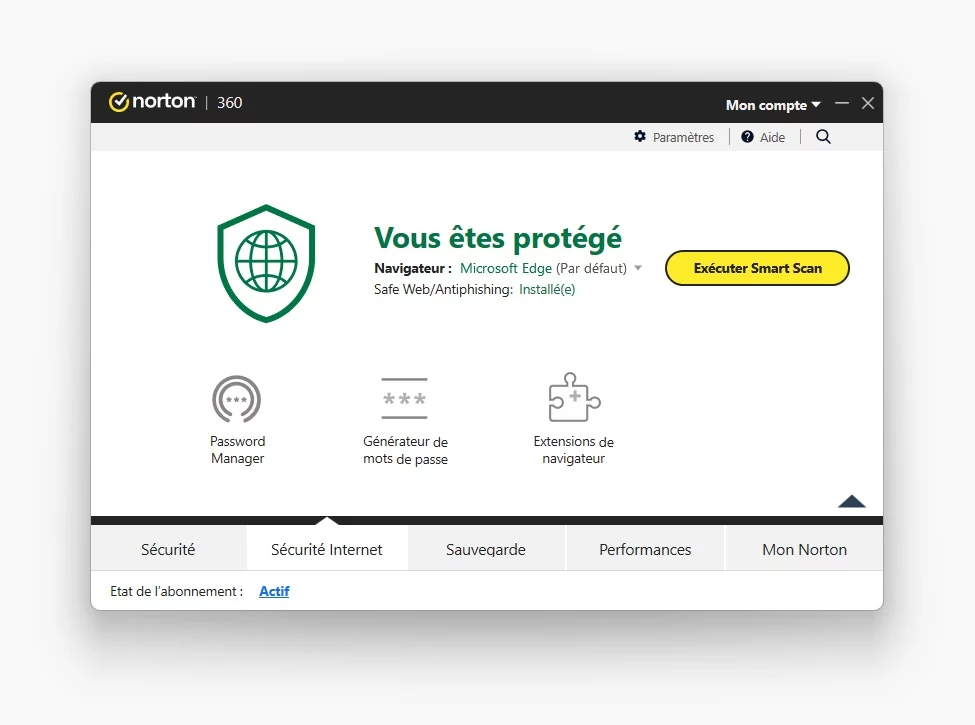Collapse the panel with the dark up arrow

[x=852, y=501]
